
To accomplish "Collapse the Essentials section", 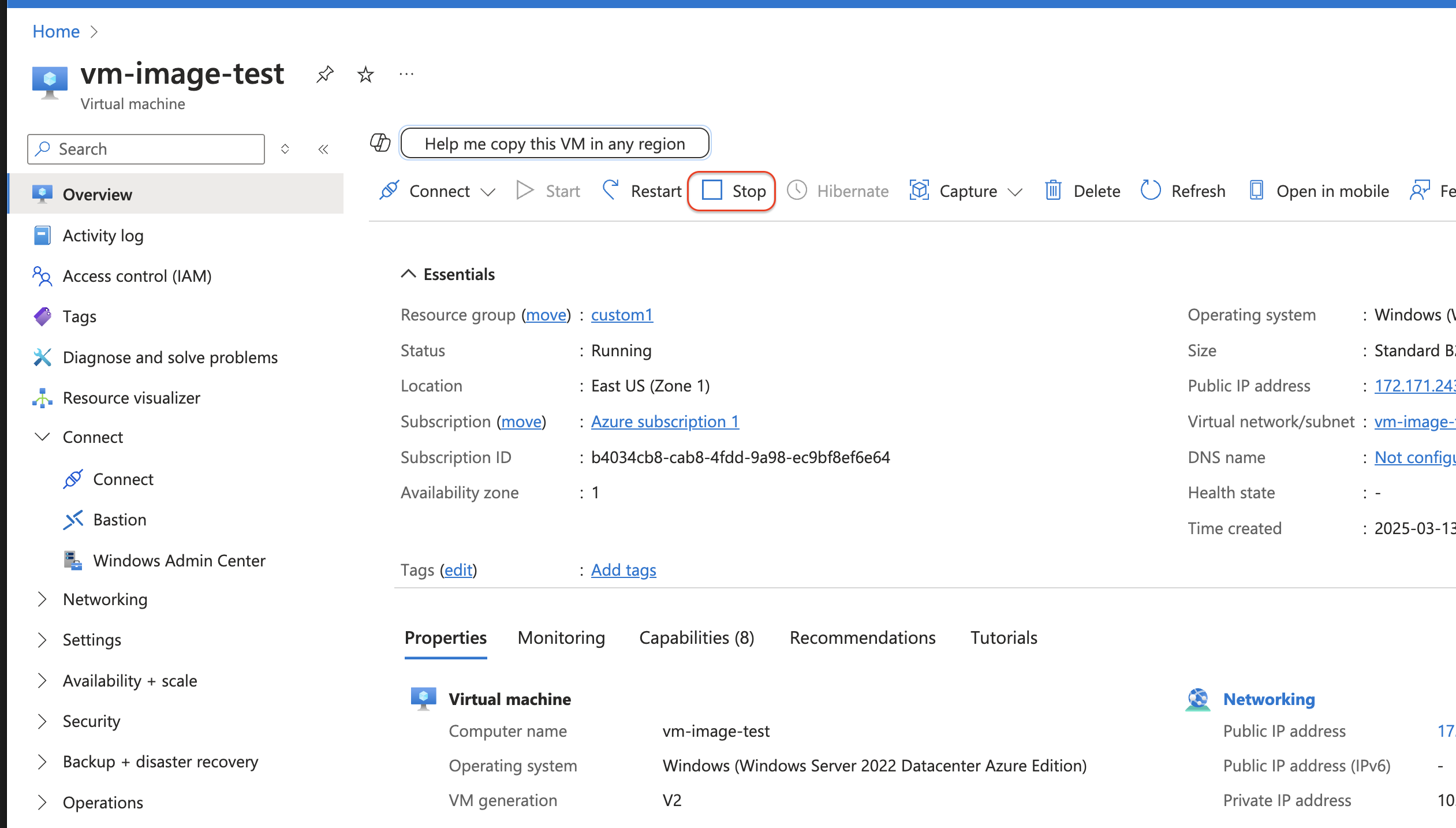I will coord(408,274).
